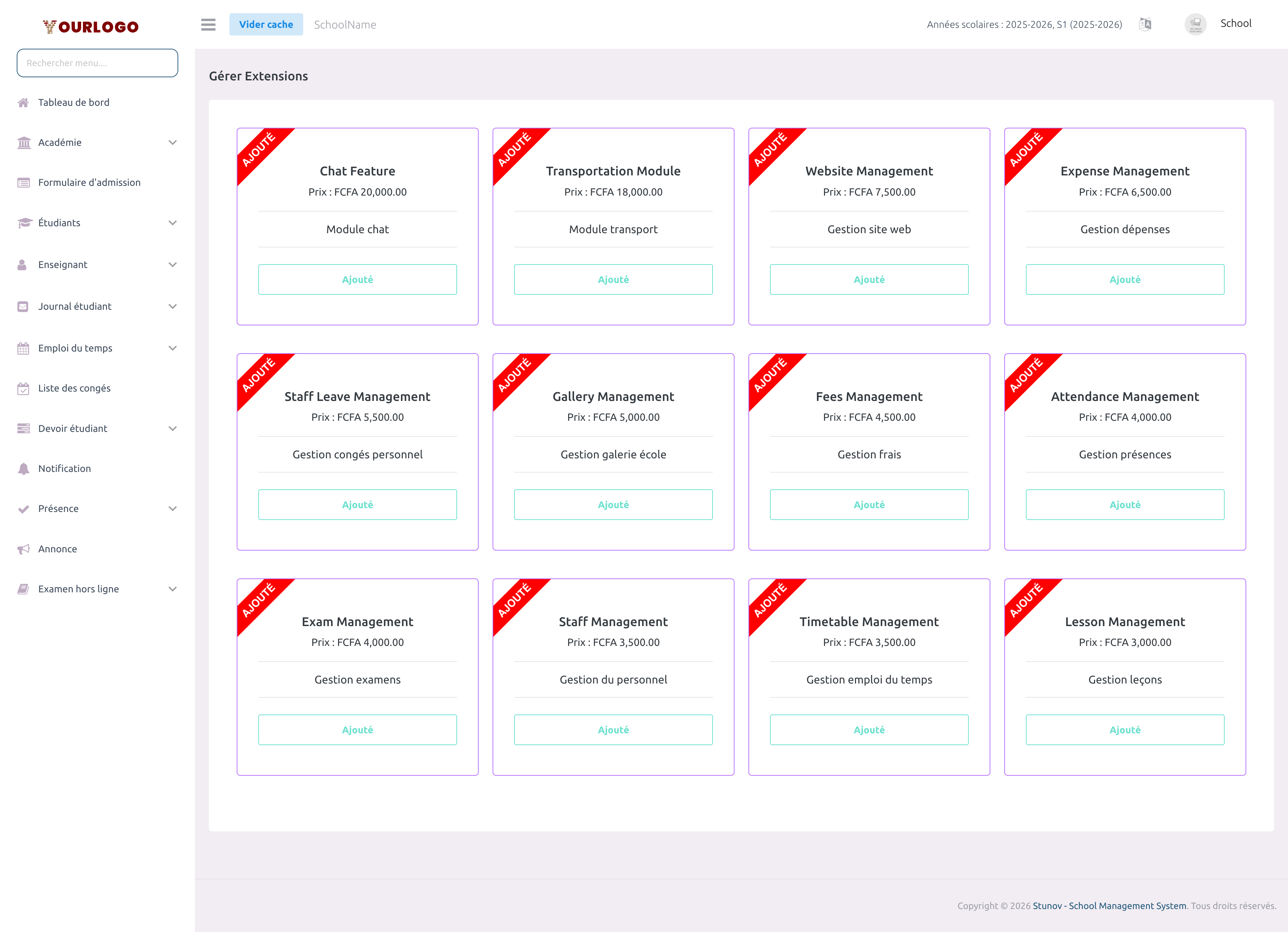Click the Notification bell icon
1288x932 pixels.
click(x=23, y=468)
